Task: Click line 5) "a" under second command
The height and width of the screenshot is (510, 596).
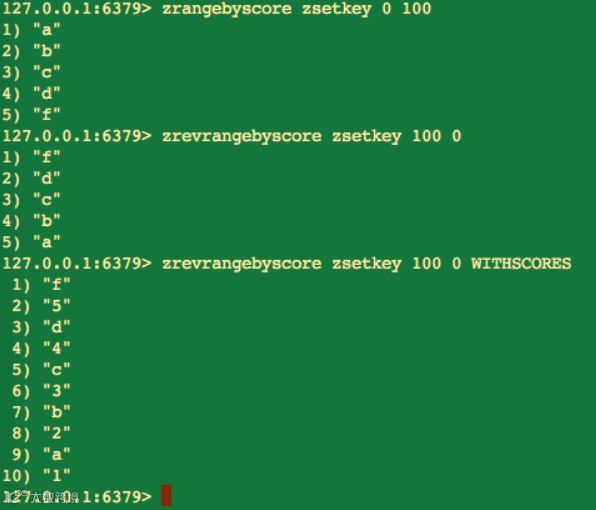Action: 32,242
